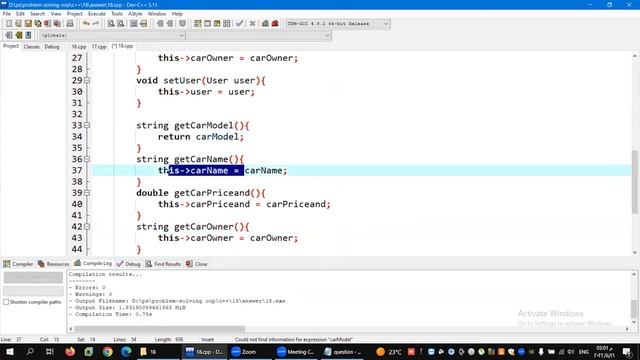Click the Stop Execution X icon
The image size is (640, 360).
click(x=252, y=24)
